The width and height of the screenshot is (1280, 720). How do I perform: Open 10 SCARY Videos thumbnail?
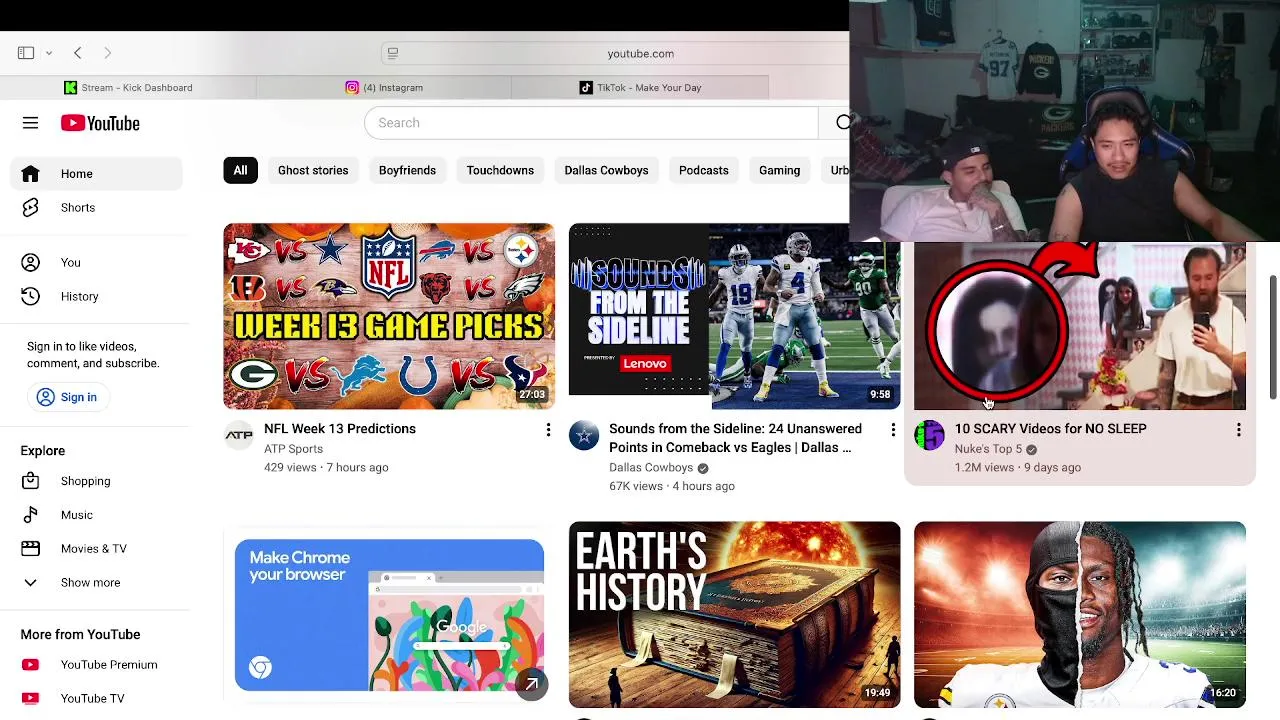tap(1079, 326)
